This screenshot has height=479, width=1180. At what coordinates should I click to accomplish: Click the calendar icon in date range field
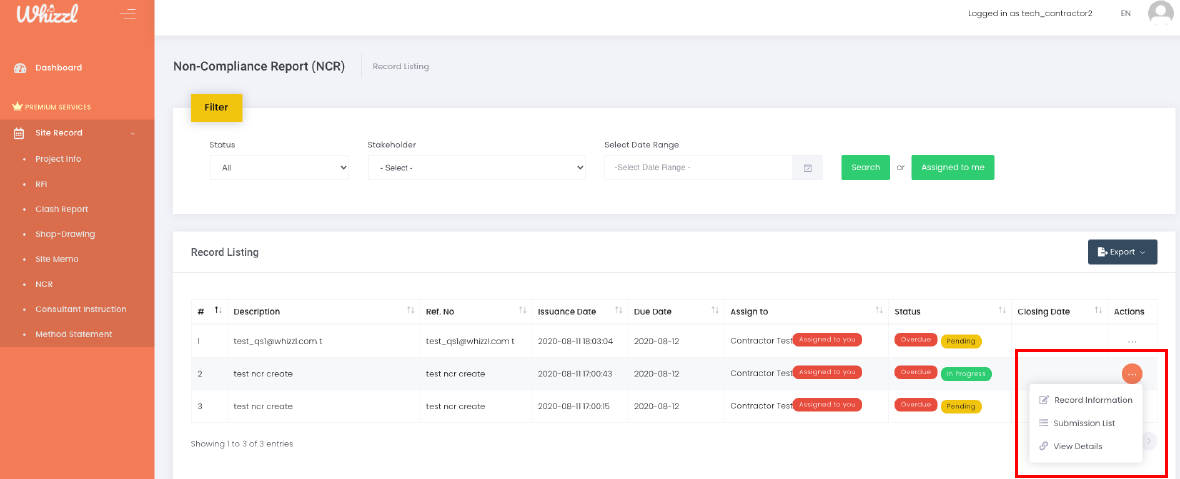pos(808,168)
